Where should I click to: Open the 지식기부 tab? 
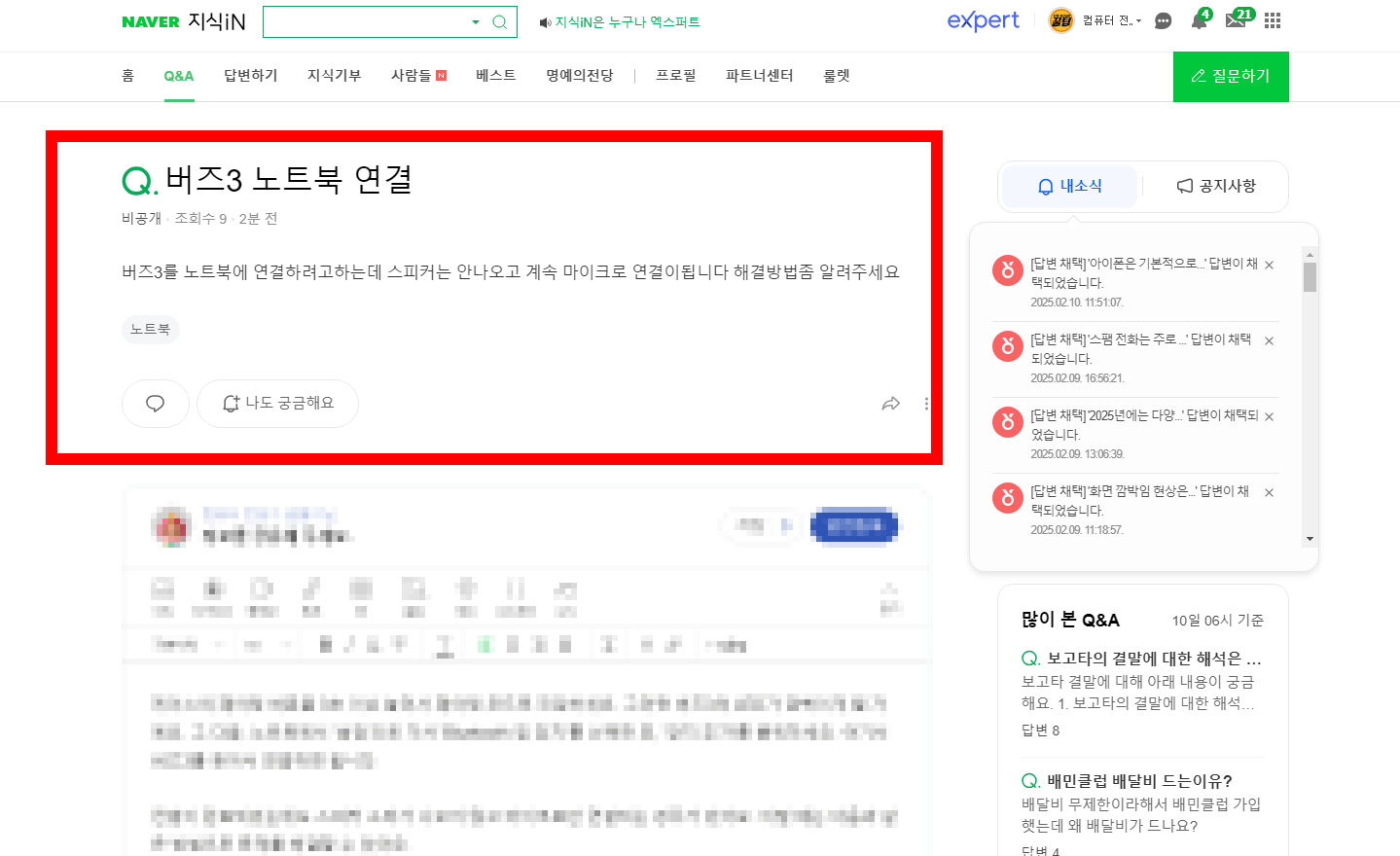[x=335, y=75]
